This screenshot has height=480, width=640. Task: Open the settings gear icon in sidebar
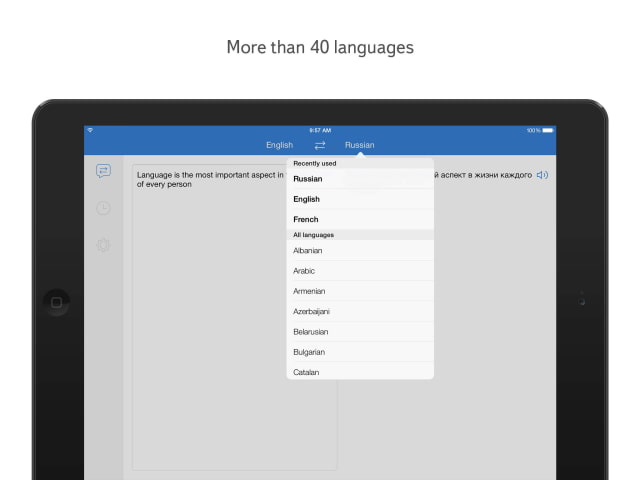[103, 245]
